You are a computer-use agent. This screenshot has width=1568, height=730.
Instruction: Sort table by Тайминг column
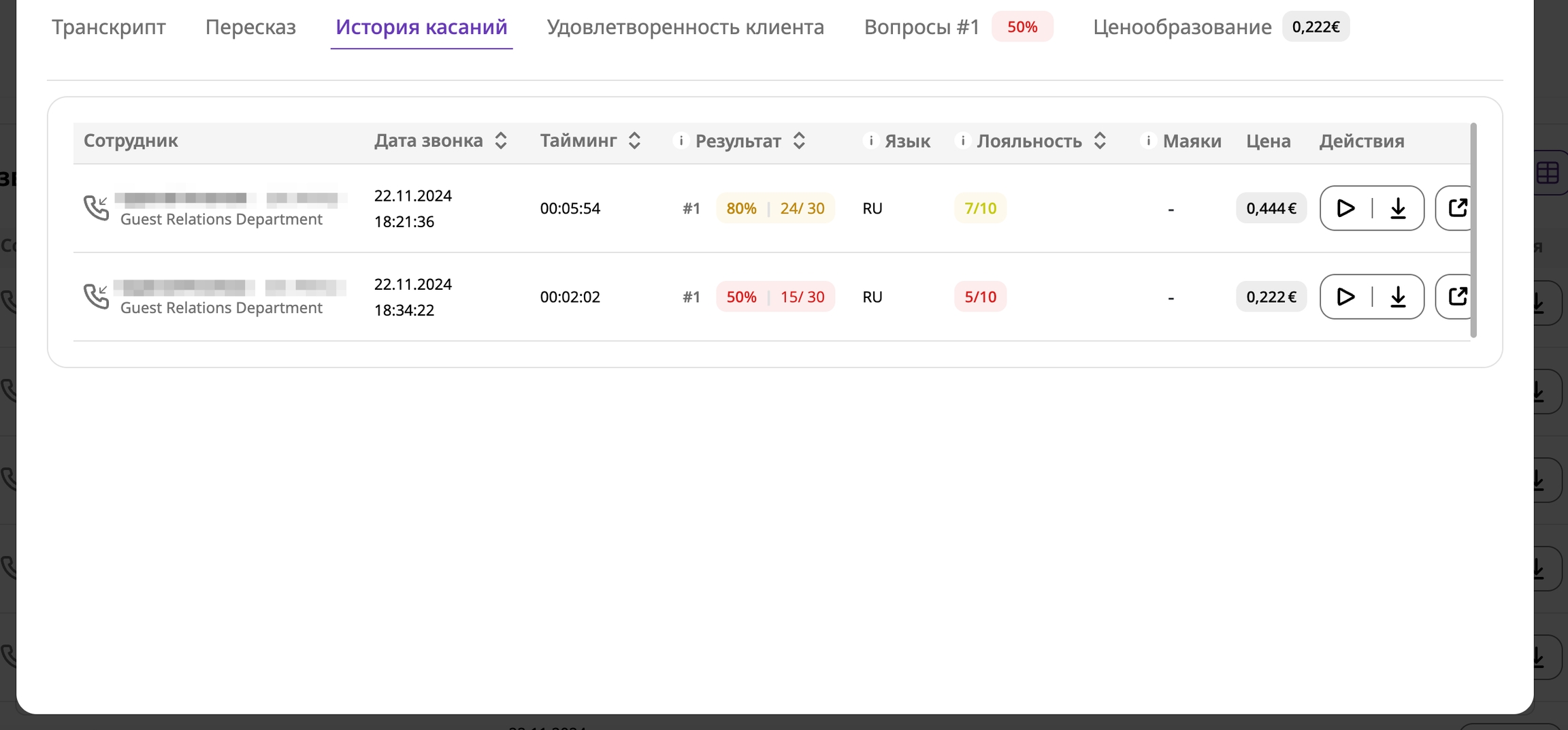coord(634,140)
